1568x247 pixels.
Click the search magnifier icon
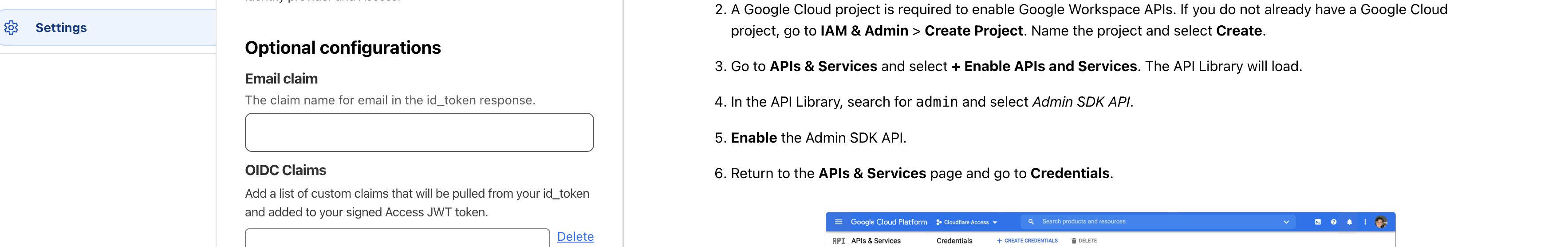[1031, 222]
